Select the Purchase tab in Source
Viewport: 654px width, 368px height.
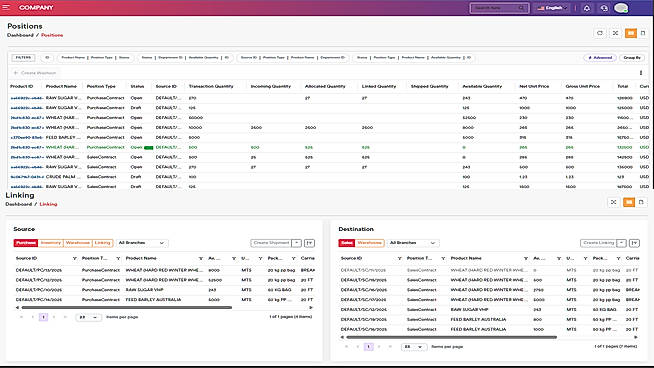click(x=25, y=243)
